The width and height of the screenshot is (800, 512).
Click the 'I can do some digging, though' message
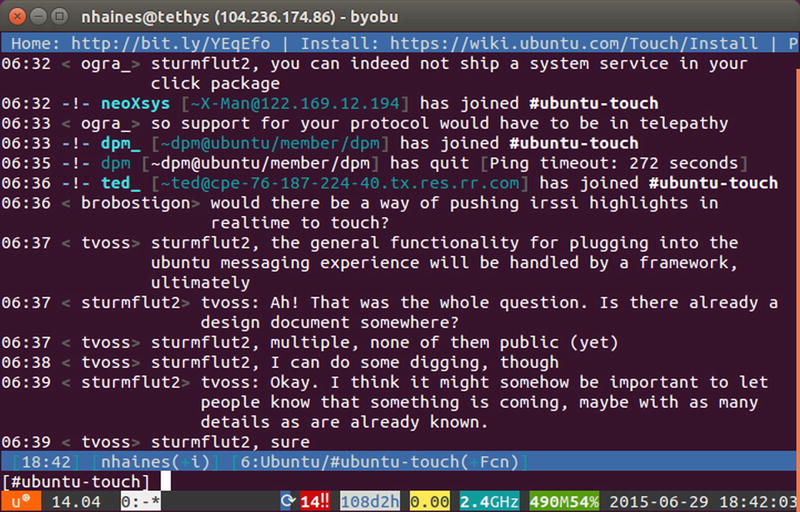point(414,362)
